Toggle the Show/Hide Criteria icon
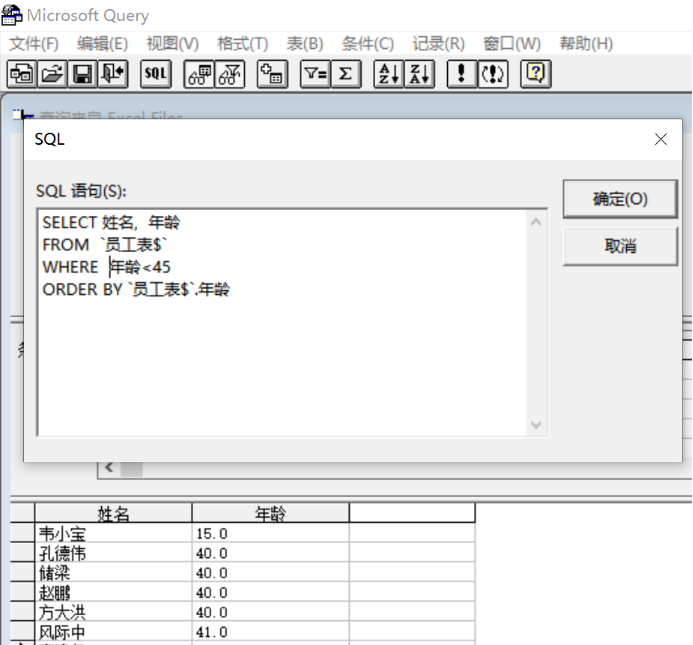The width and height of the screenshot is (693, 645). 230,74
